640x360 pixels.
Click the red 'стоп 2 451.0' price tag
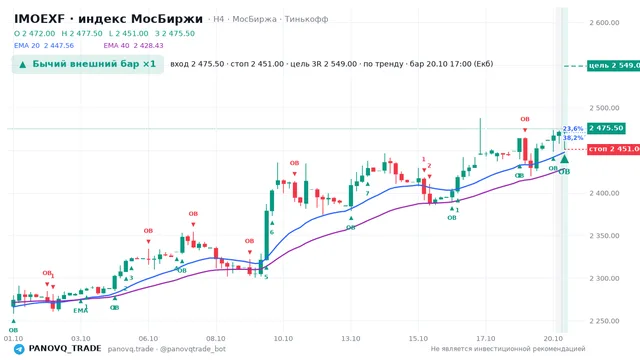coord(613,149)
